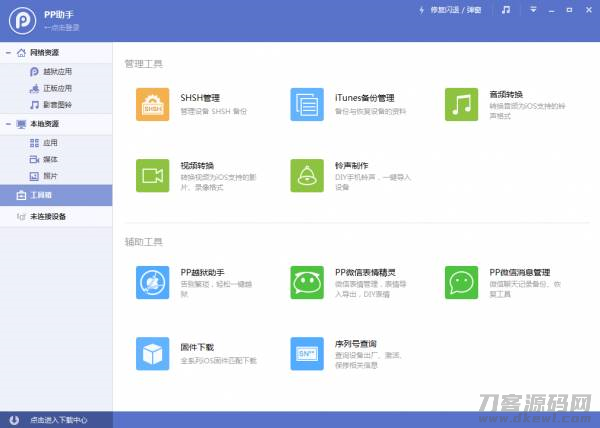Open PP微信消息管理 icon
Screen dimensions: 600x428
point(461,282)
